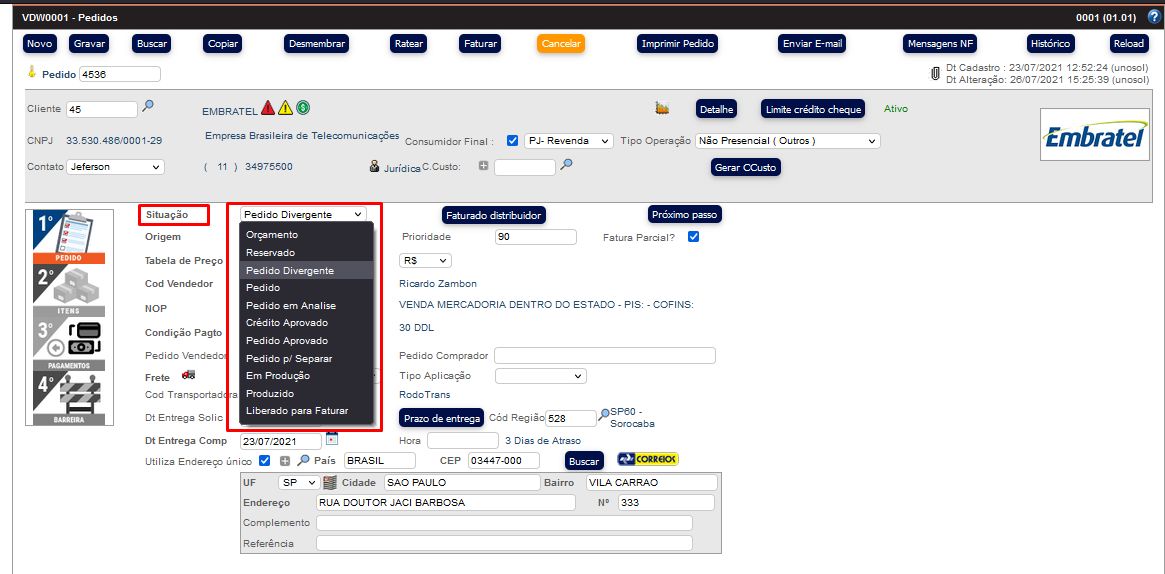Open the Tipo Aplicação dropdown
Viewport: 1165px width, 574px height.
click(x=540, y=376)
